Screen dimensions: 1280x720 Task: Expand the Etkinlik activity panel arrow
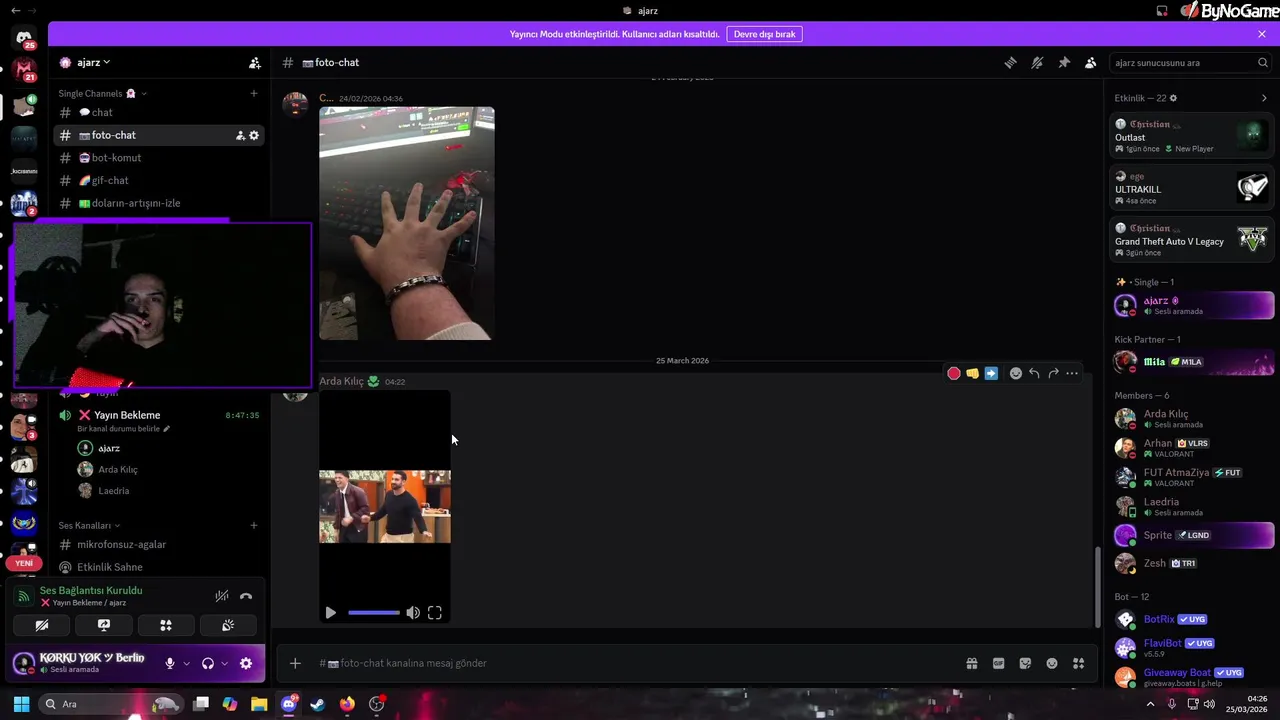tap(1264, 98)
